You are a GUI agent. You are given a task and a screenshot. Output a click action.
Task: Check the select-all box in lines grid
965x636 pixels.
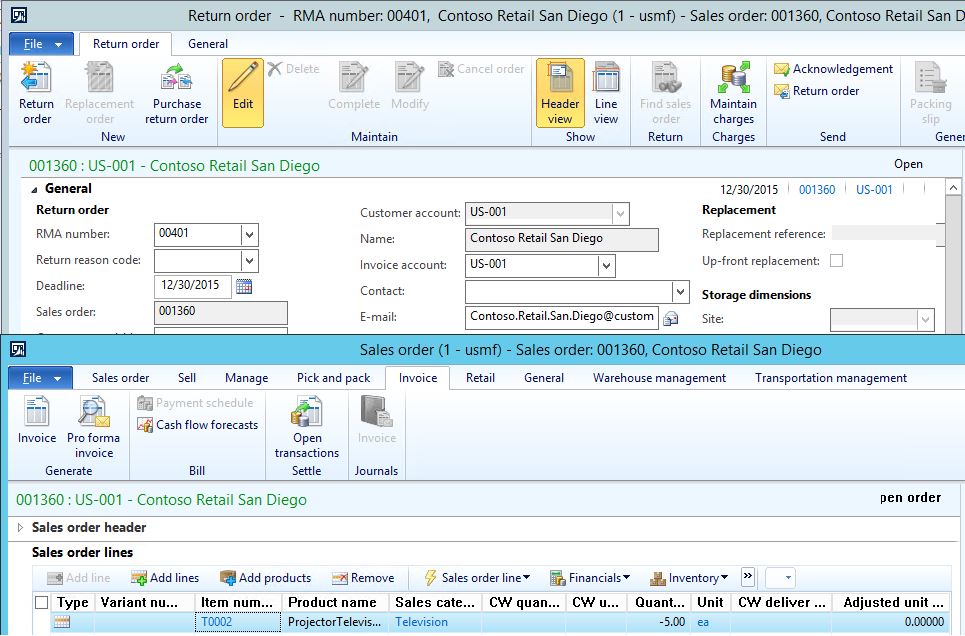pyautogui.click(x=41, y=602)
